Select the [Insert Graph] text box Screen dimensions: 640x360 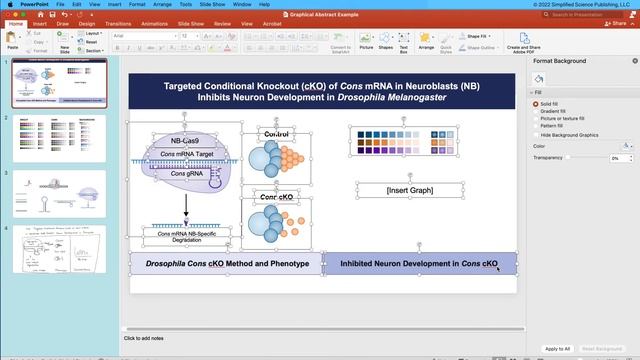[410, 190]
